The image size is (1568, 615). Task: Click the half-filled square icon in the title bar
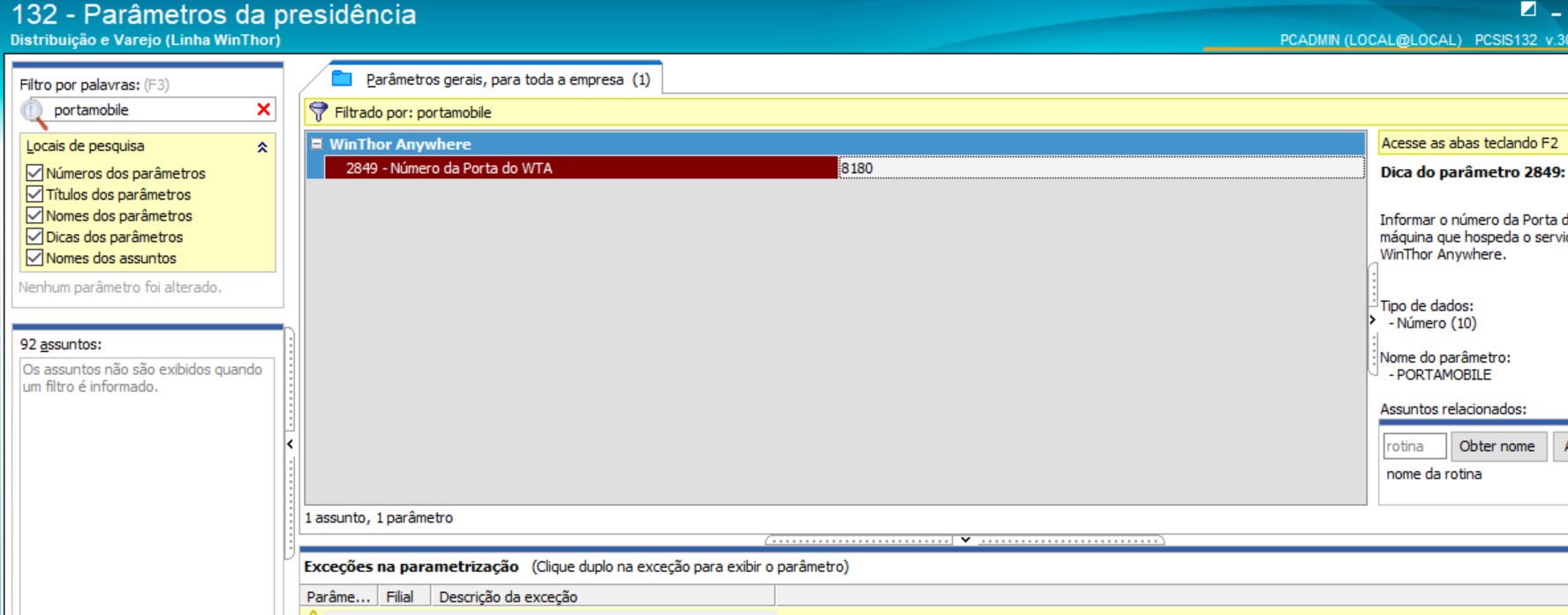pyautogui.click(x=1528, y=9)
